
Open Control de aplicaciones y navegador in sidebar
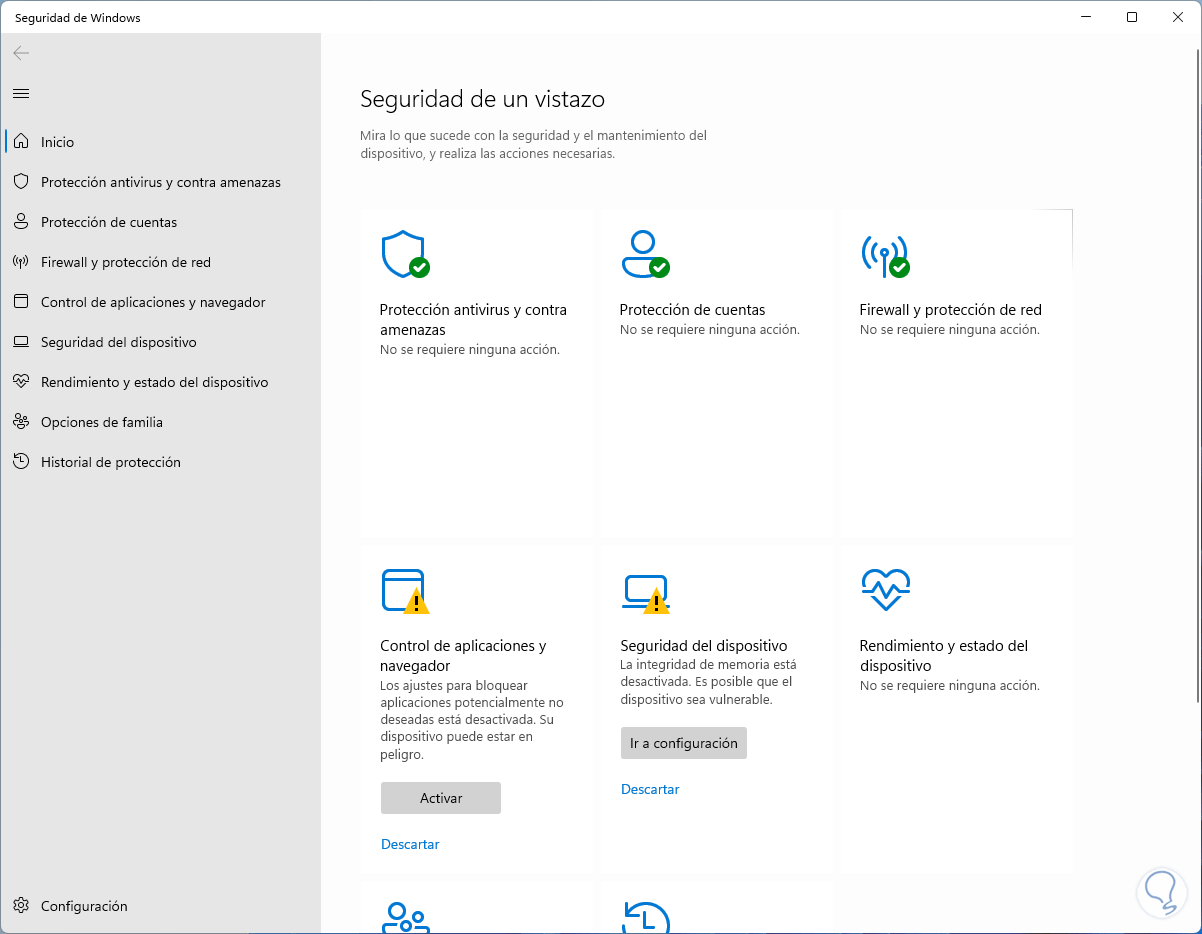click(160, 302)
